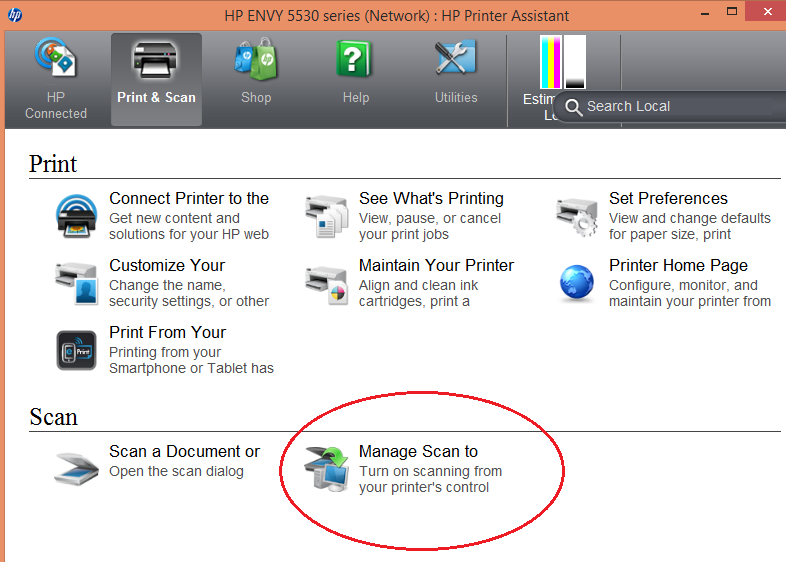Switch to the Help tab label
The width and height of the screenshot is (786, 562).
point(356,97)
